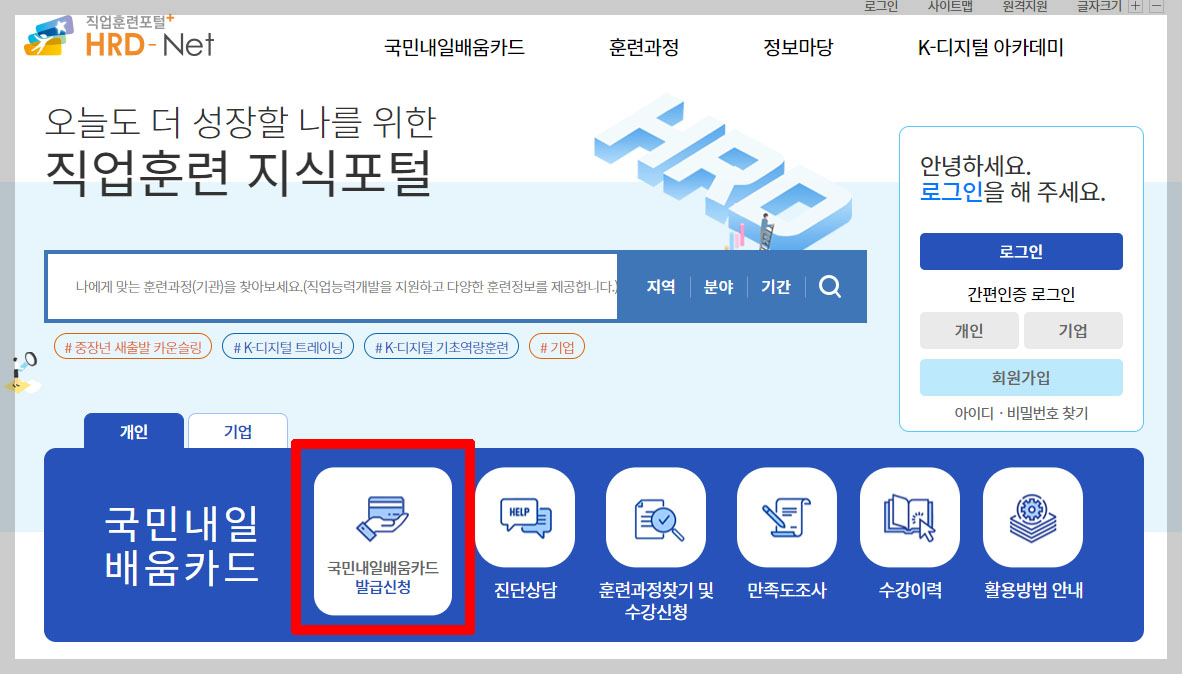The height and width of the screenshot is (674, 1182).
Task: Open 훈련과정 top menu
Action: [x=644, y=47]
